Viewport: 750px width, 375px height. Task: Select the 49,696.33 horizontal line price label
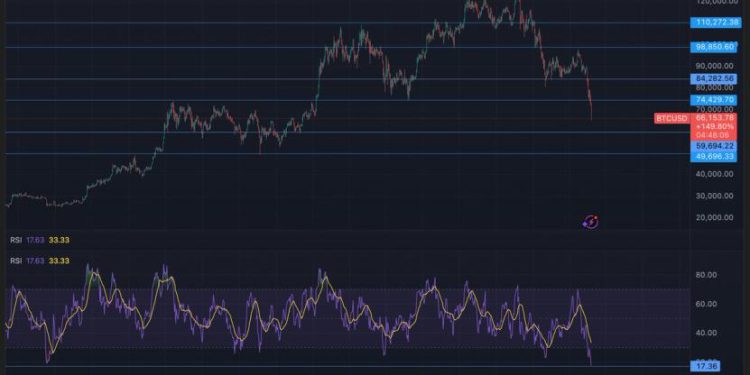tap(714, 156)
